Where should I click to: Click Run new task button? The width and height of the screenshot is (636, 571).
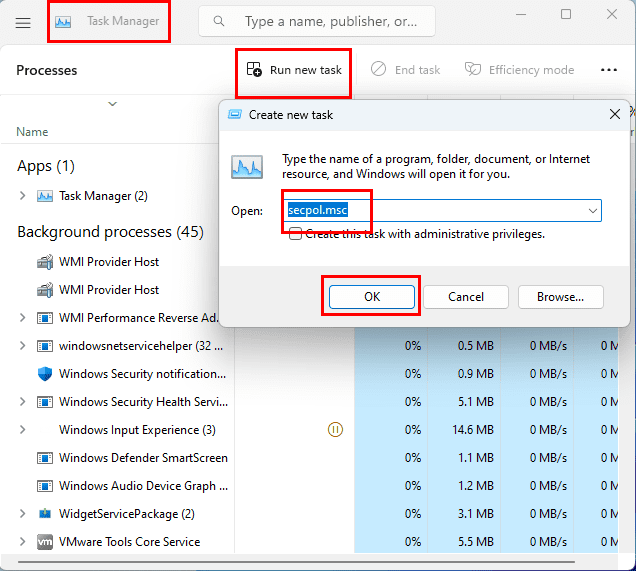(x=294, y=70)
